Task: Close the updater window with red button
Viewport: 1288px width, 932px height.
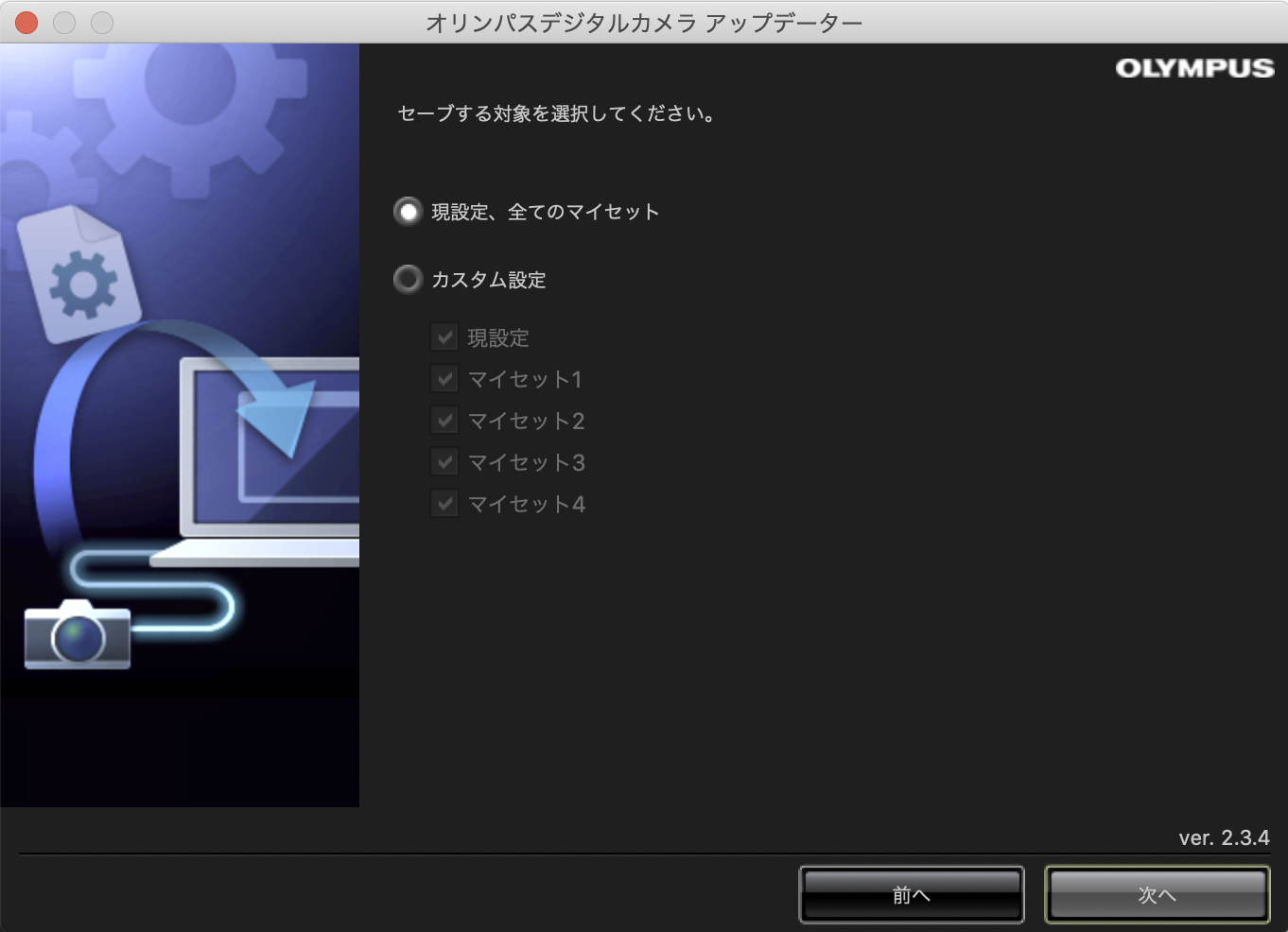Action: [26, 22]
